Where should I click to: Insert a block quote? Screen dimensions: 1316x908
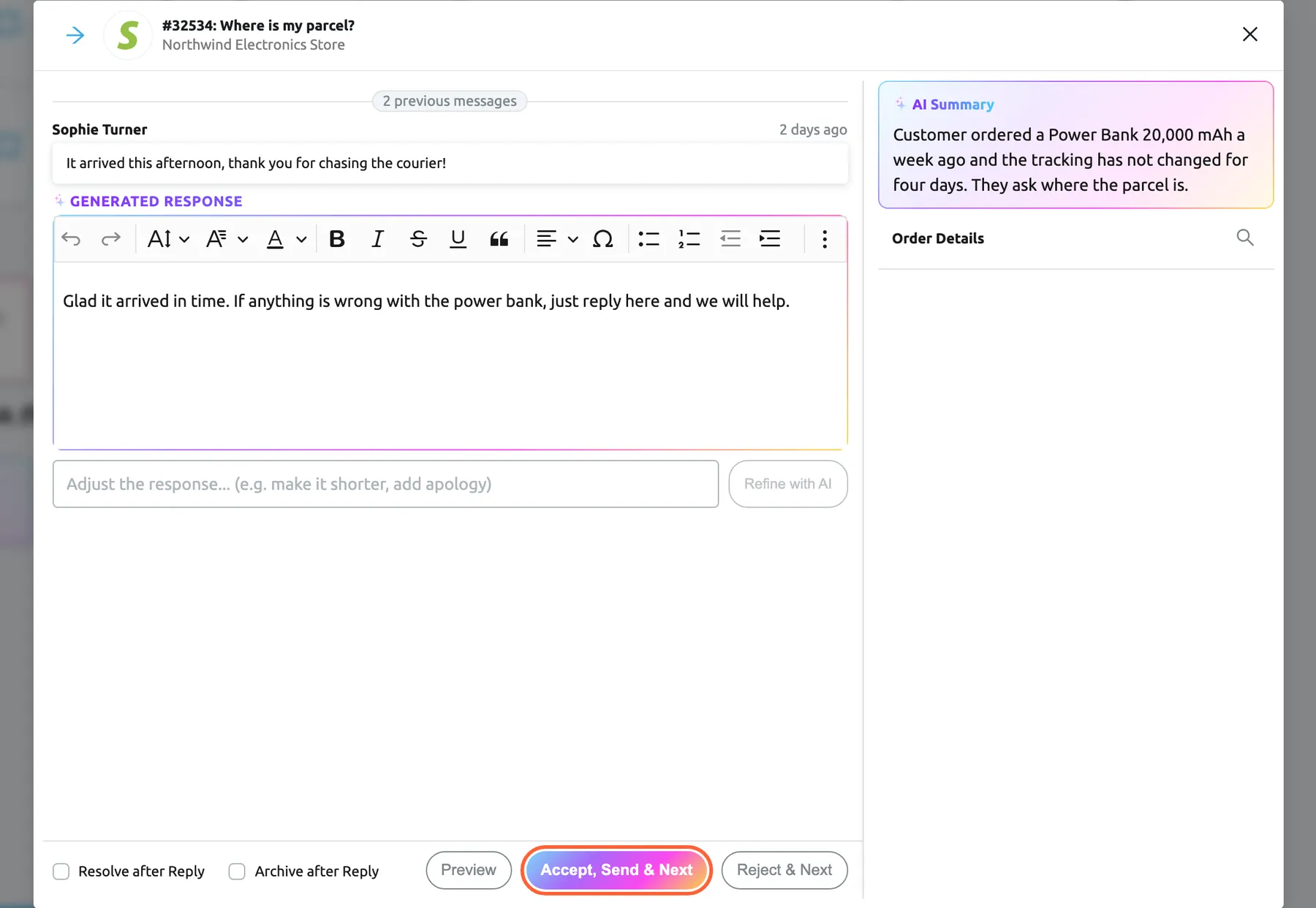coord(499,239)
